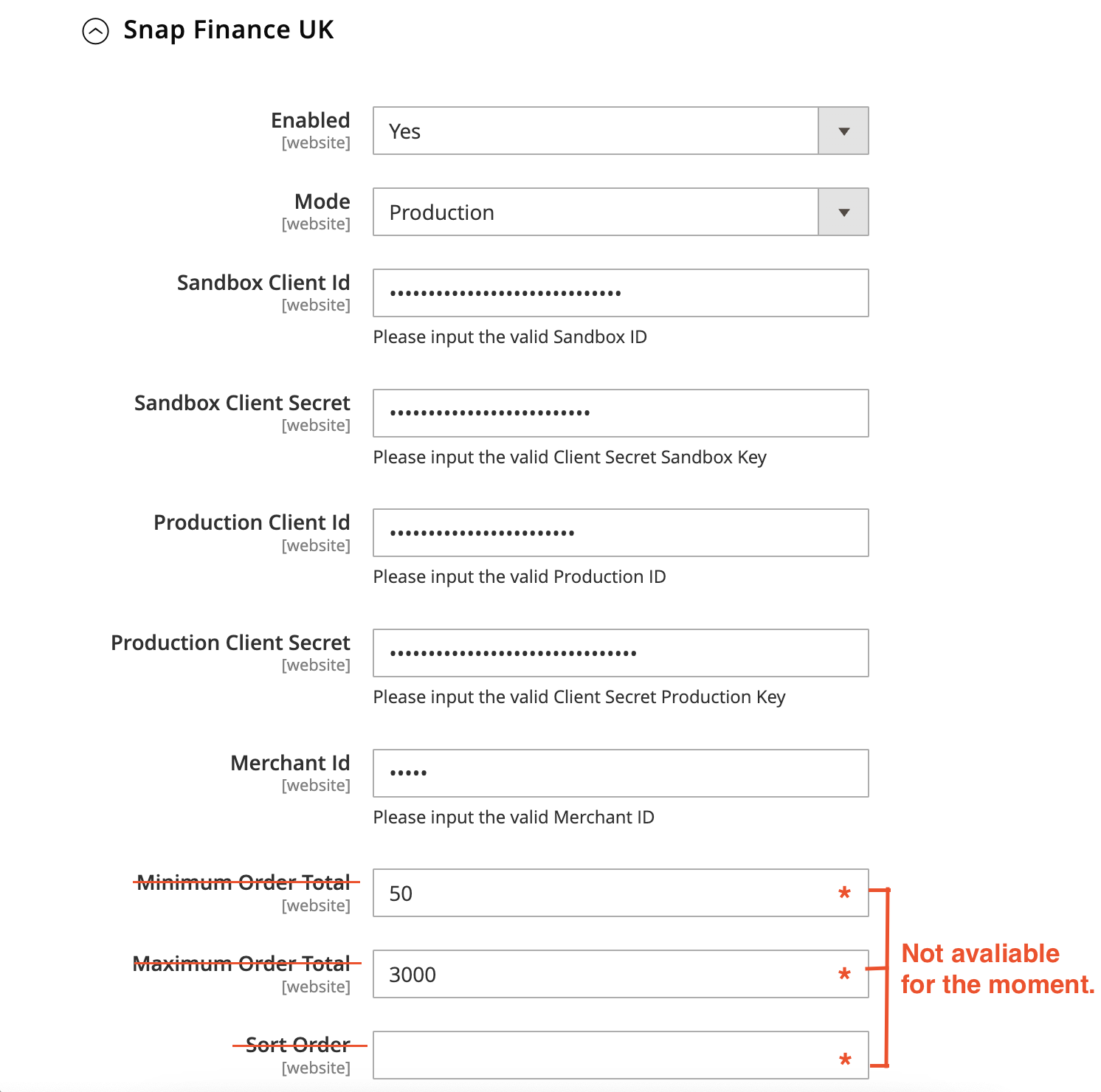Select the Merchant Id input field
This screenshot has height=1092, width=1101.
coord(620,773)
